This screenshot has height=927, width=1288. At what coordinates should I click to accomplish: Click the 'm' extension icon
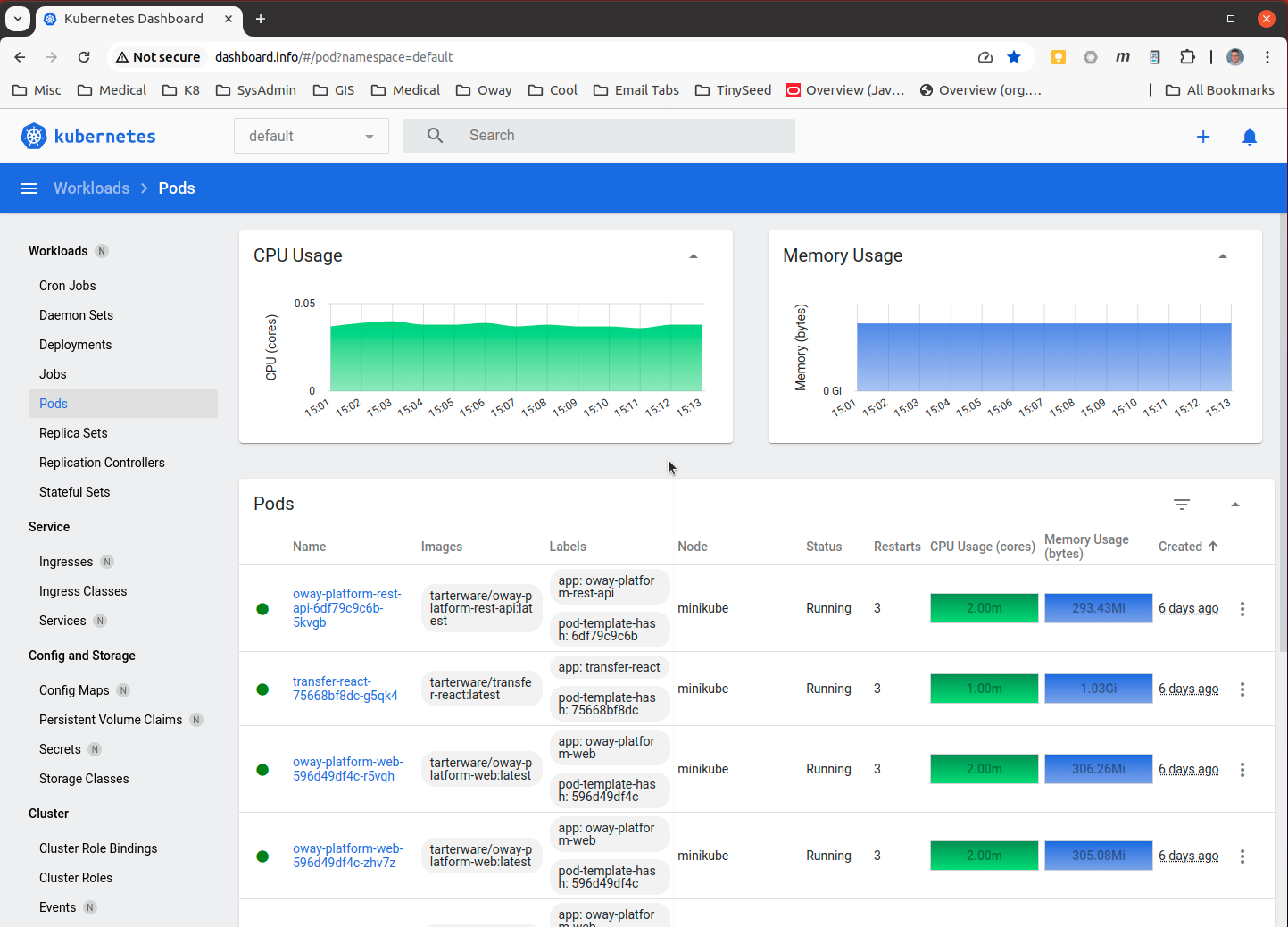click(1123, 57)
